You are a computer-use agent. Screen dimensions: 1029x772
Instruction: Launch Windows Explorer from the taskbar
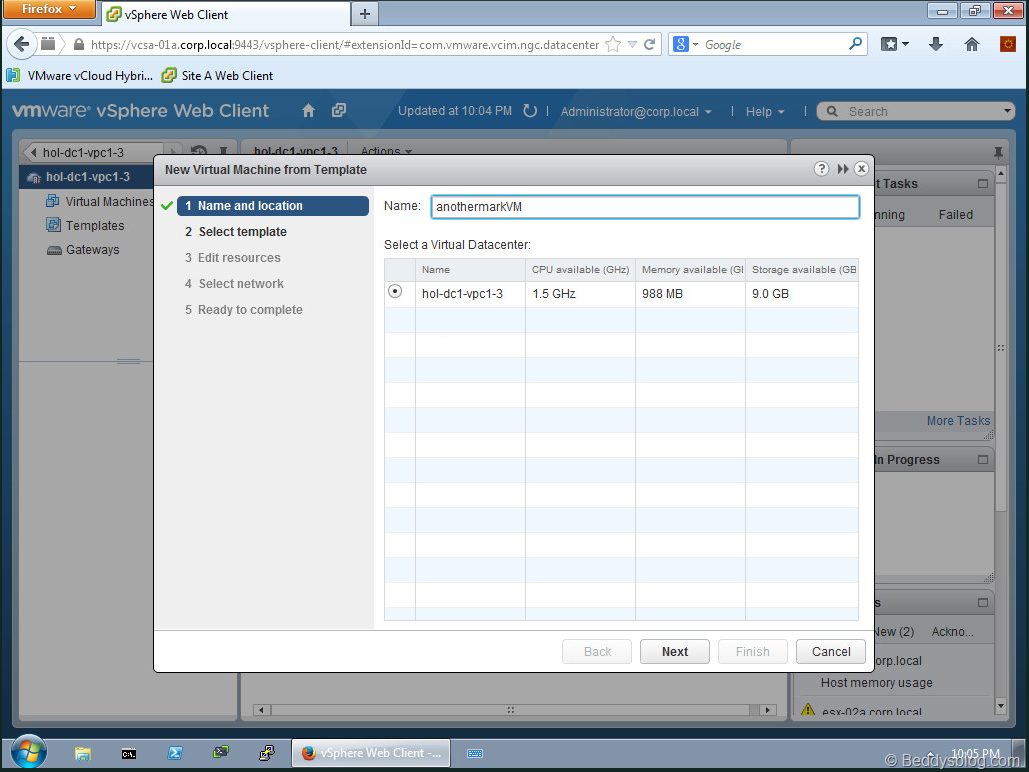click(x=83, y=754)
